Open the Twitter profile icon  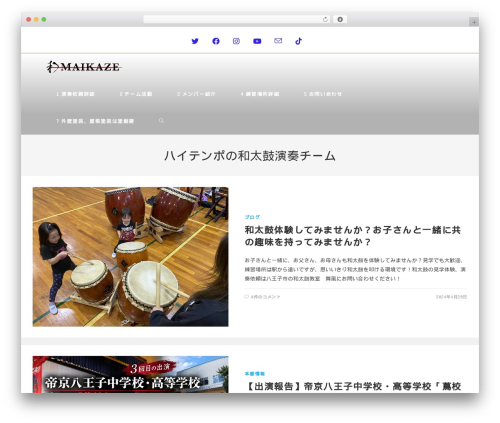pos(195,41)
